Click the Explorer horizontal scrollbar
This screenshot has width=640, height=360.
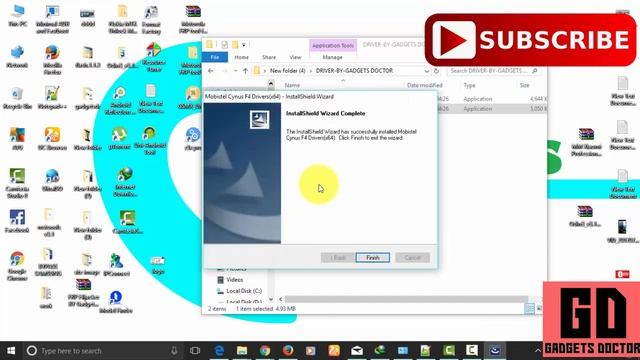point(406,300)
